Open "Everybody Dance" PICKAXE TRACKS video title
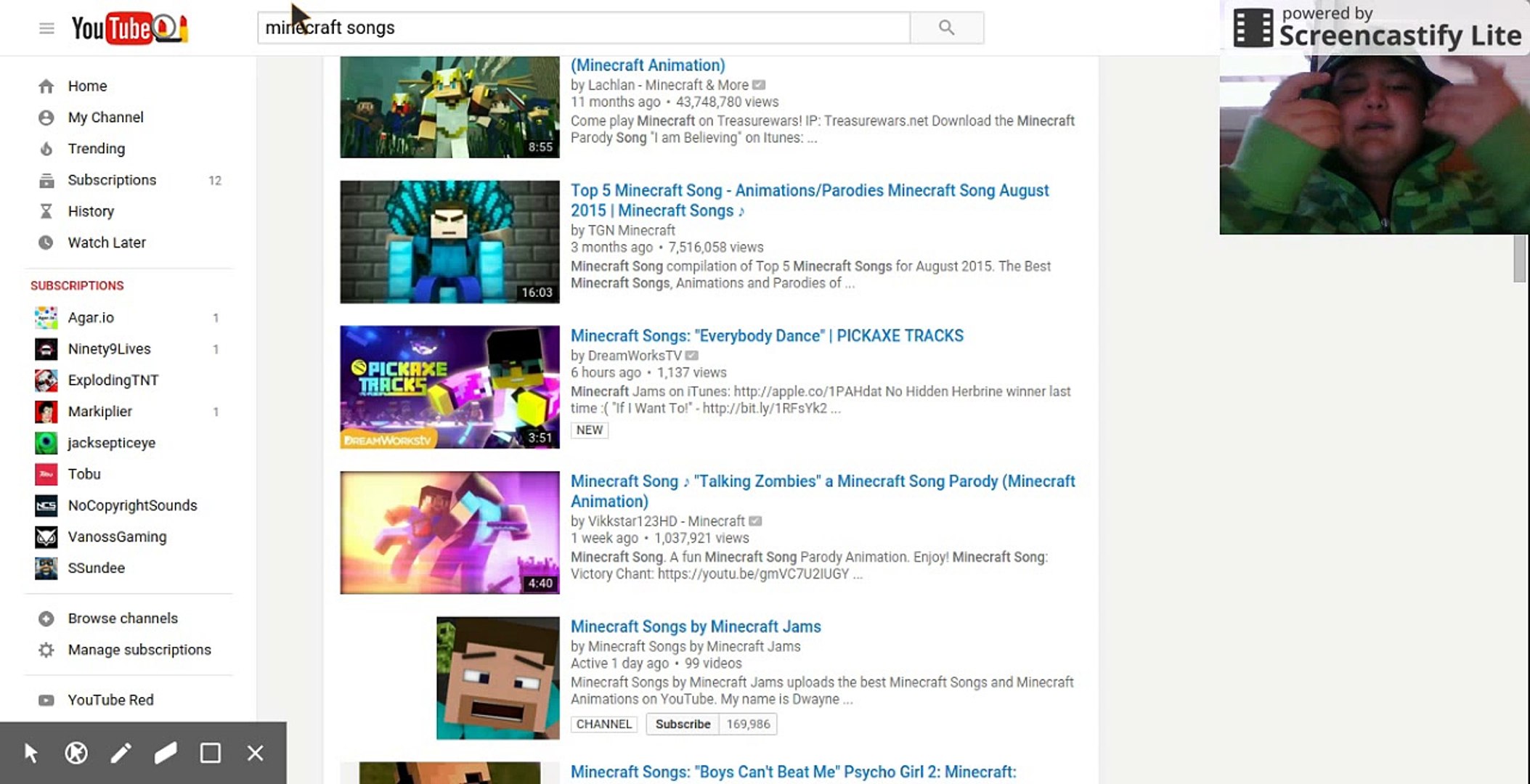Viewport: 1530px width, 784px height. click(767, 336)
